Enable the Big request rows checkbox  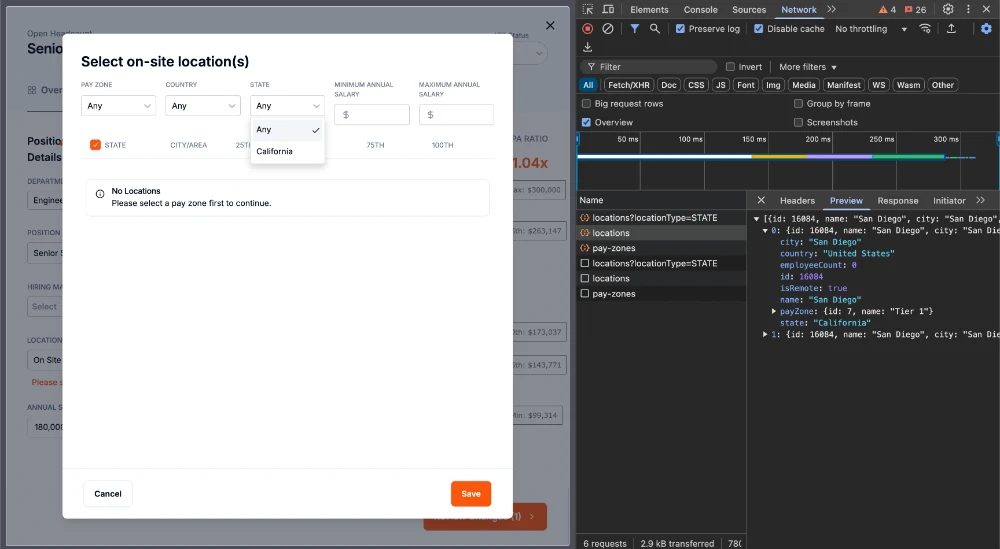coord(587,104)
